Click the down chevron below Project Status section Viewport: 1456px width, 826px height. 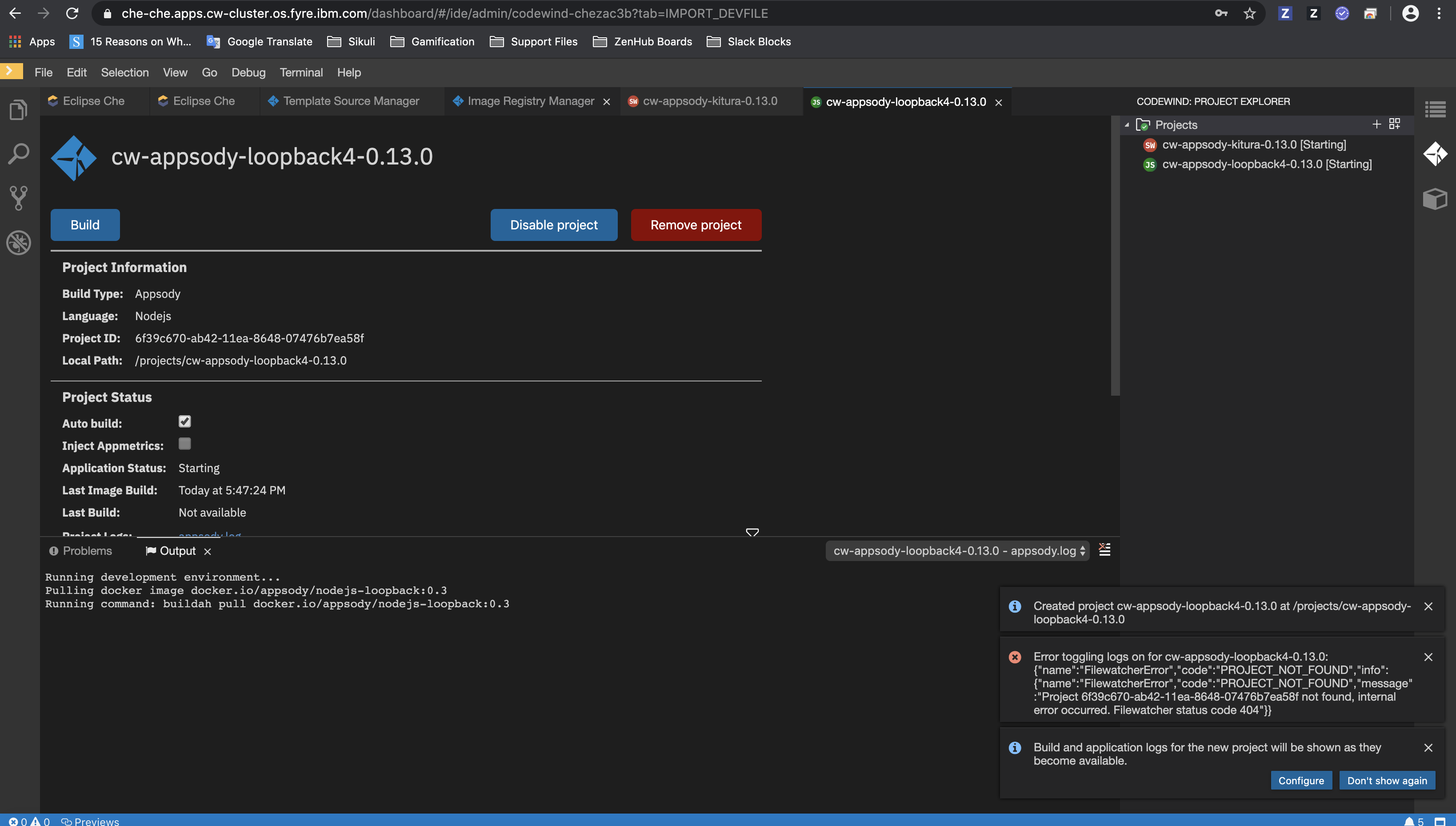[x=752, y=533]
